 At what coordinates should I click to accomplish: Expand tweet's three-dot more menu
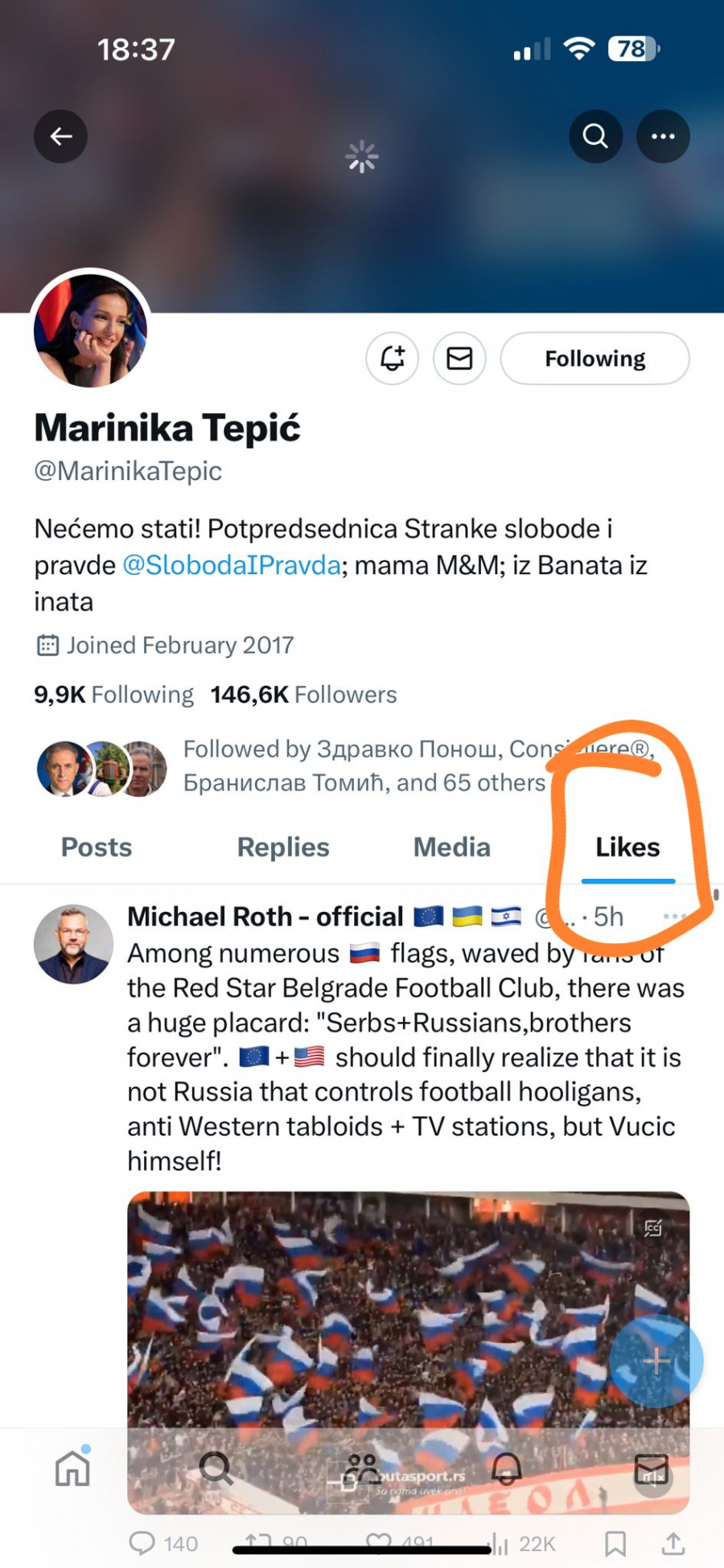coord(674,917)
